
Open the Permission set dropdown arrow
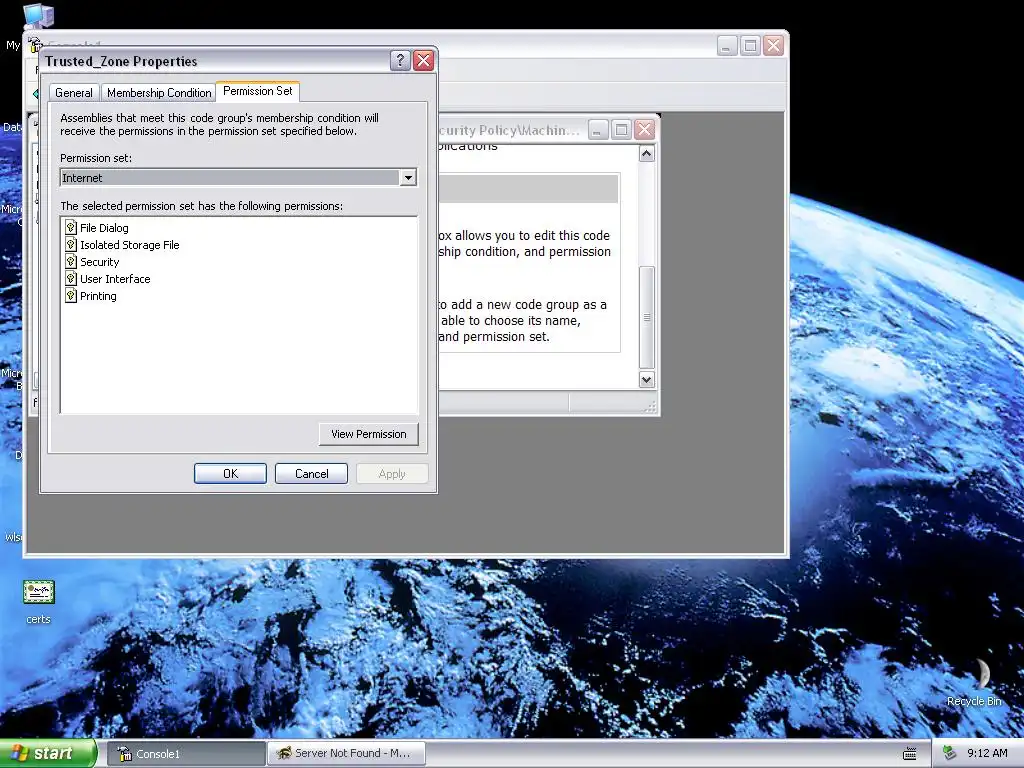(x=408, y=178)
